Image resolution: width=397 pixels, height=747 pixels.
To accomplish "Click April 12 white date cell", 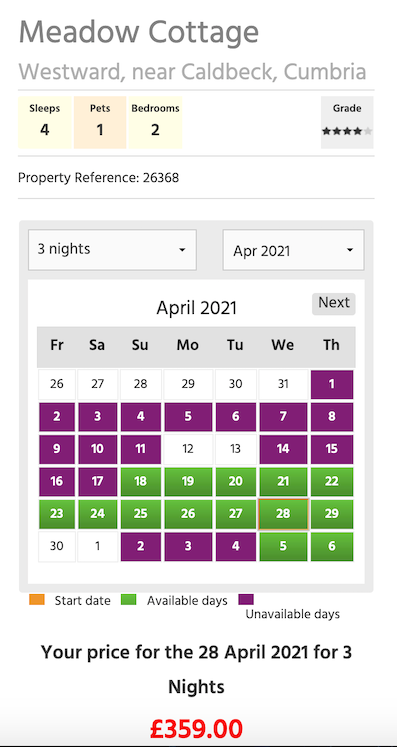I will pos(188,449).
